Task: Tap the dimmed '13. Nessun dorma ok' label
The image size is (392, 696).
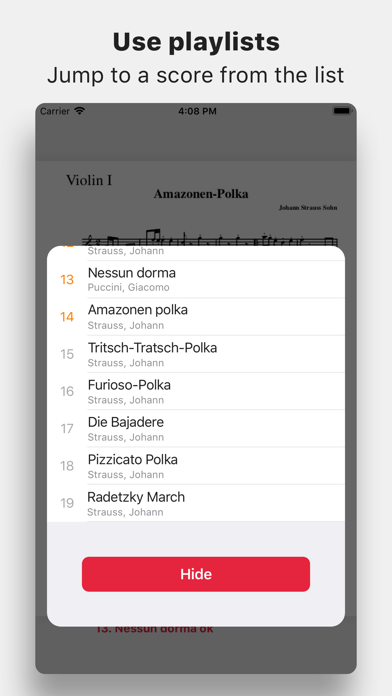Action: point(154,629)
